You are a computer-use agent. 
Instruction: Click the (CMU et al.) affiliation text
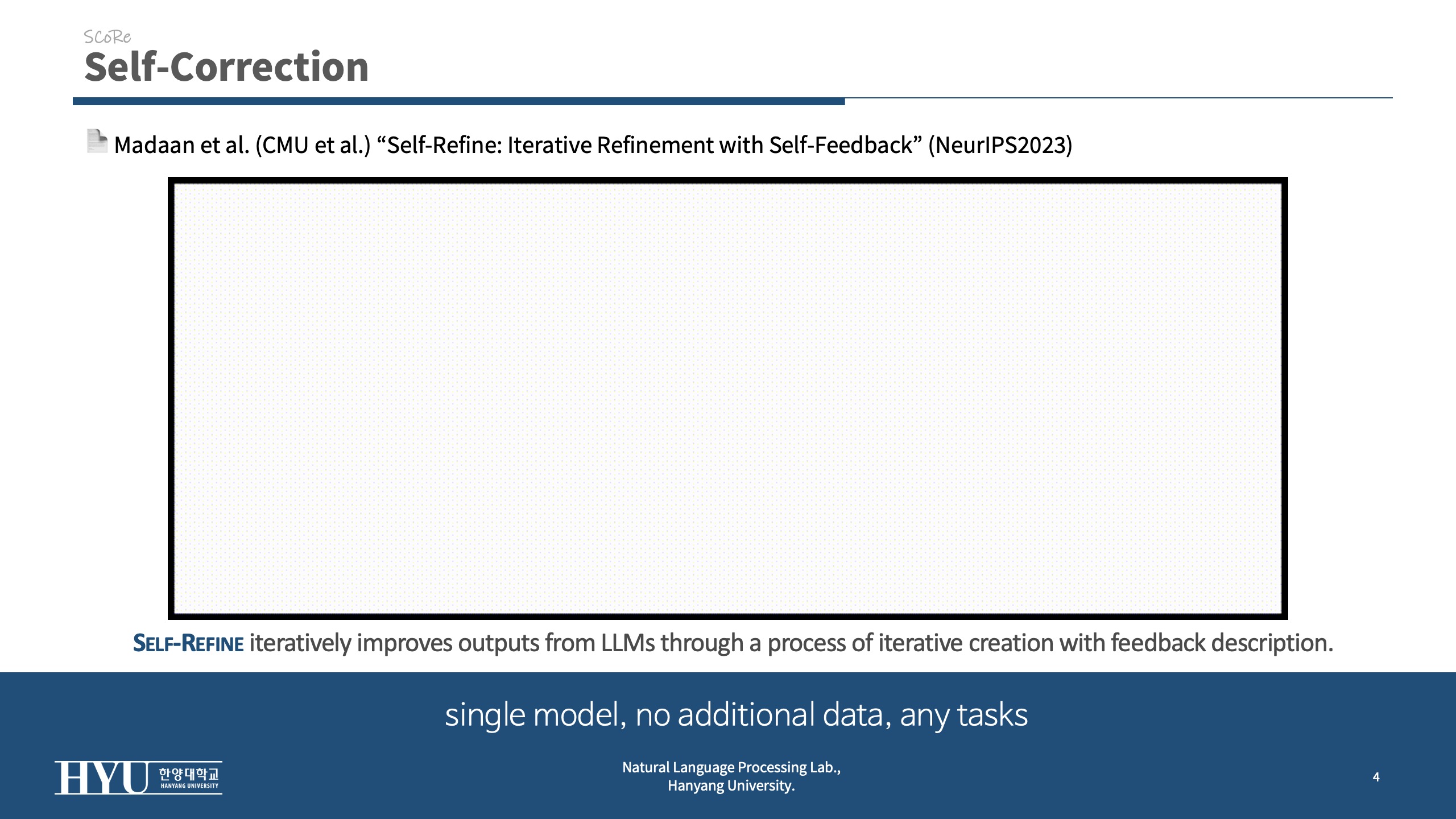click(x=313, y=145)
